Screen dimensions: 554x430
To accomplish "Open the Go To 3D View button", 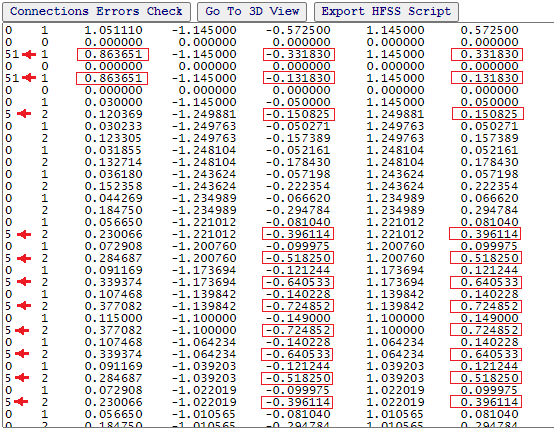I will [x=252, y=11].
